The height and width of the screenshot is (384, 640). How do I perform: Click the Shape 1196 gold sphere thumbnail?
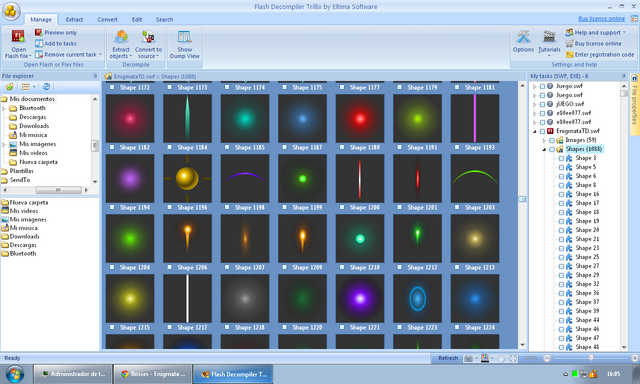pyautogui.click(x=187, y=178)
